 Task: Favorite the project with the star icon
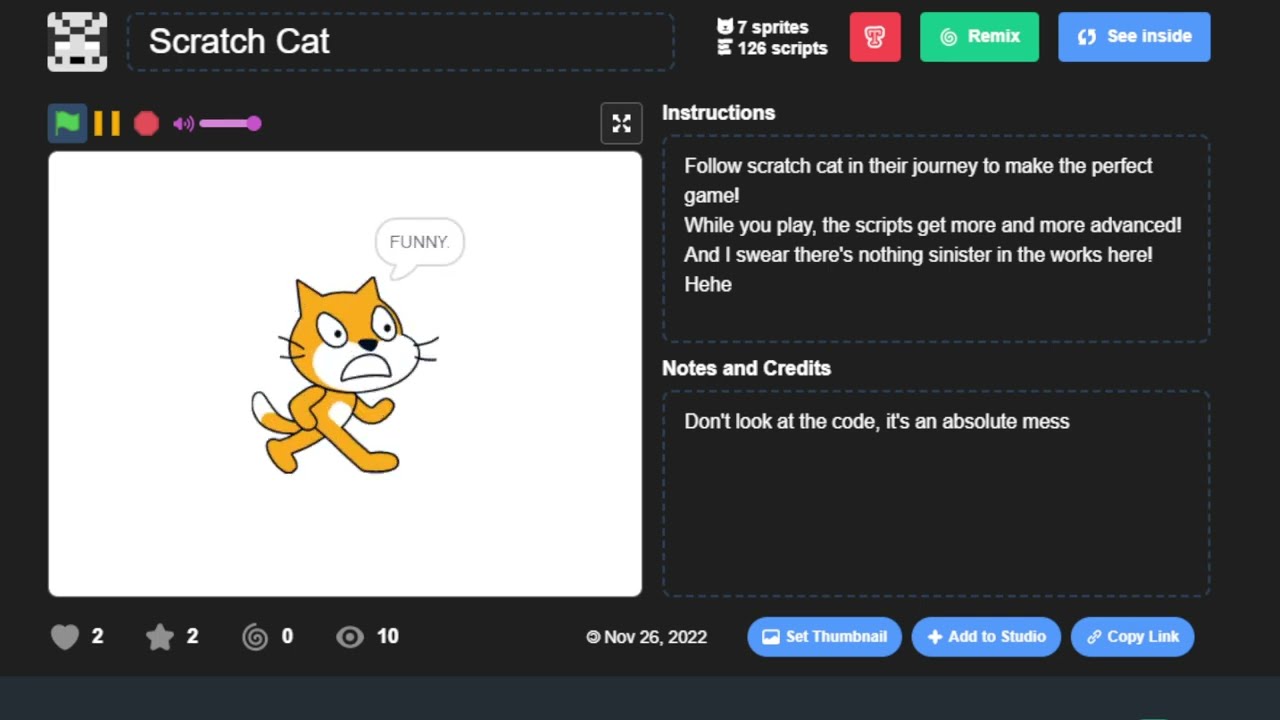[x=160, y=637]
